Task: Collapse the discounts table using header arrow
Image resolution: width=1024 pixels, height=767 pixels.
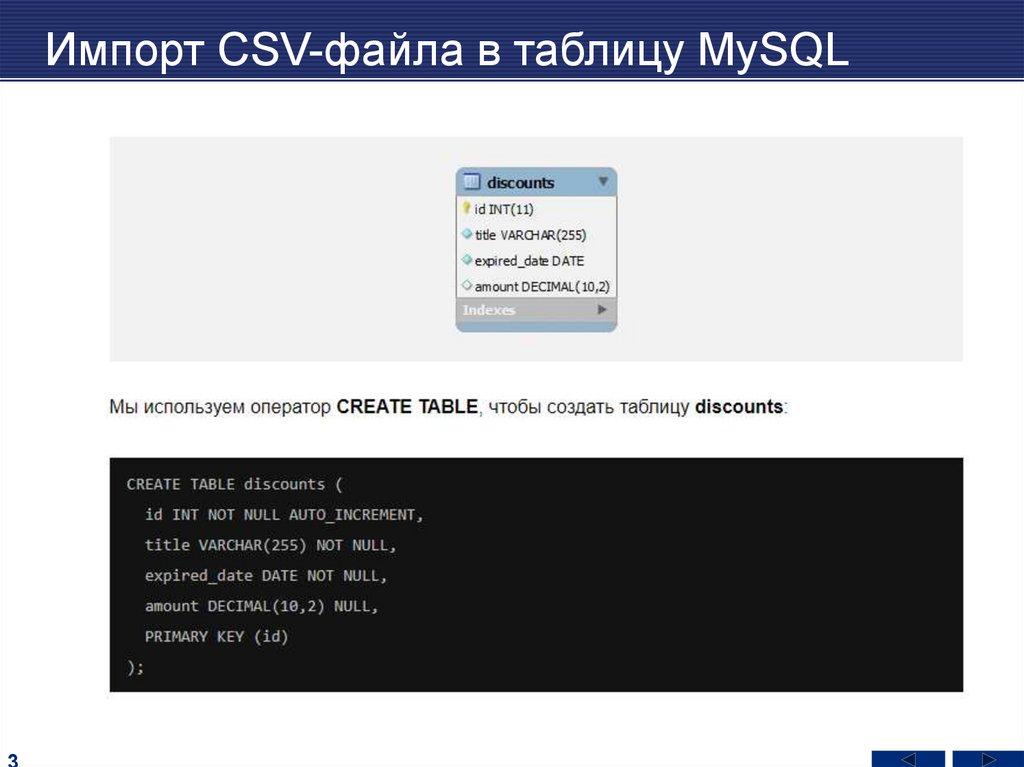Action: tap(603, 182)
